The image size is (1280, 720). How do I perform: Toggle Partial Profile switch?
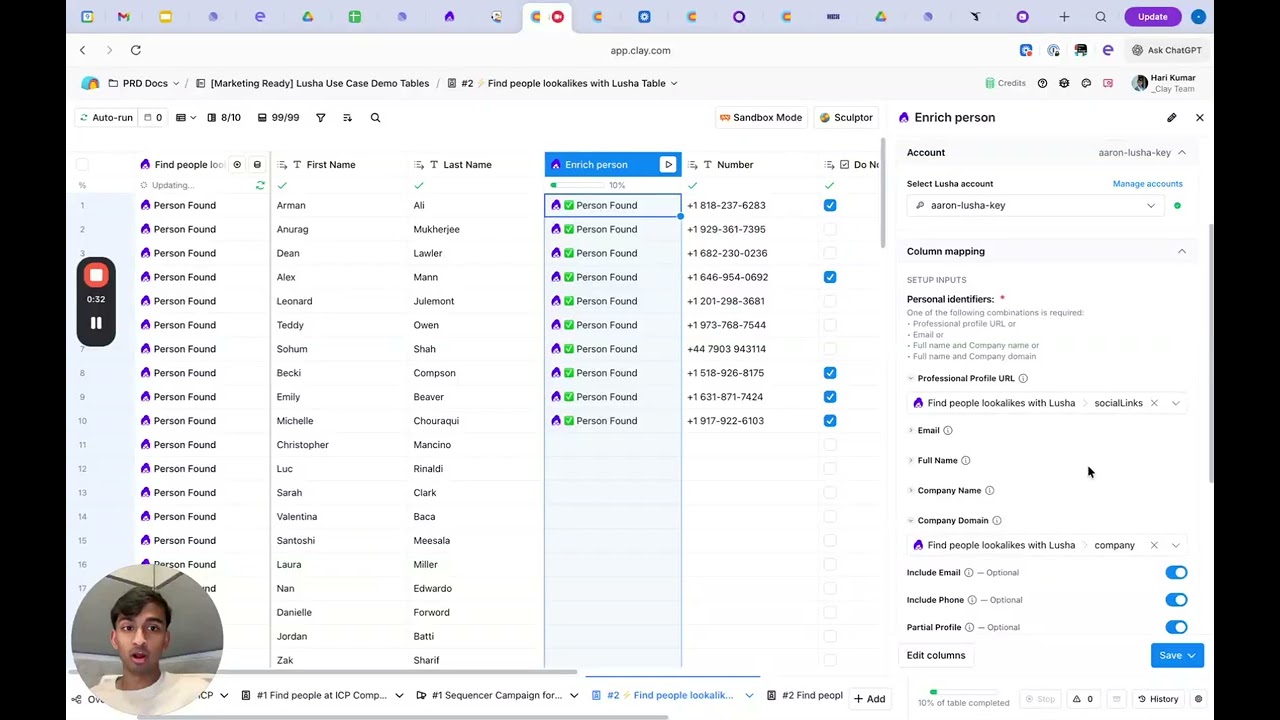[1176, 627]
